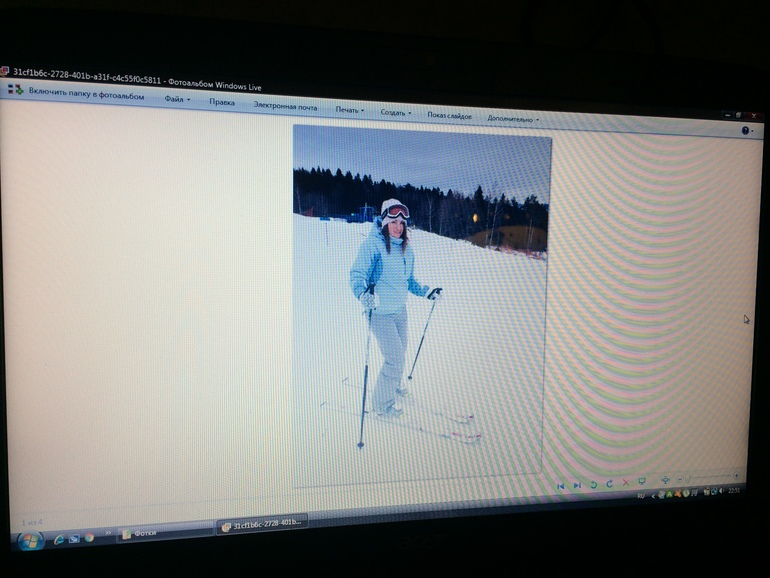This screenshot has height=578, width=770.
Task: Expand the Создать dropdown
Action: click(x=396, y=112)
